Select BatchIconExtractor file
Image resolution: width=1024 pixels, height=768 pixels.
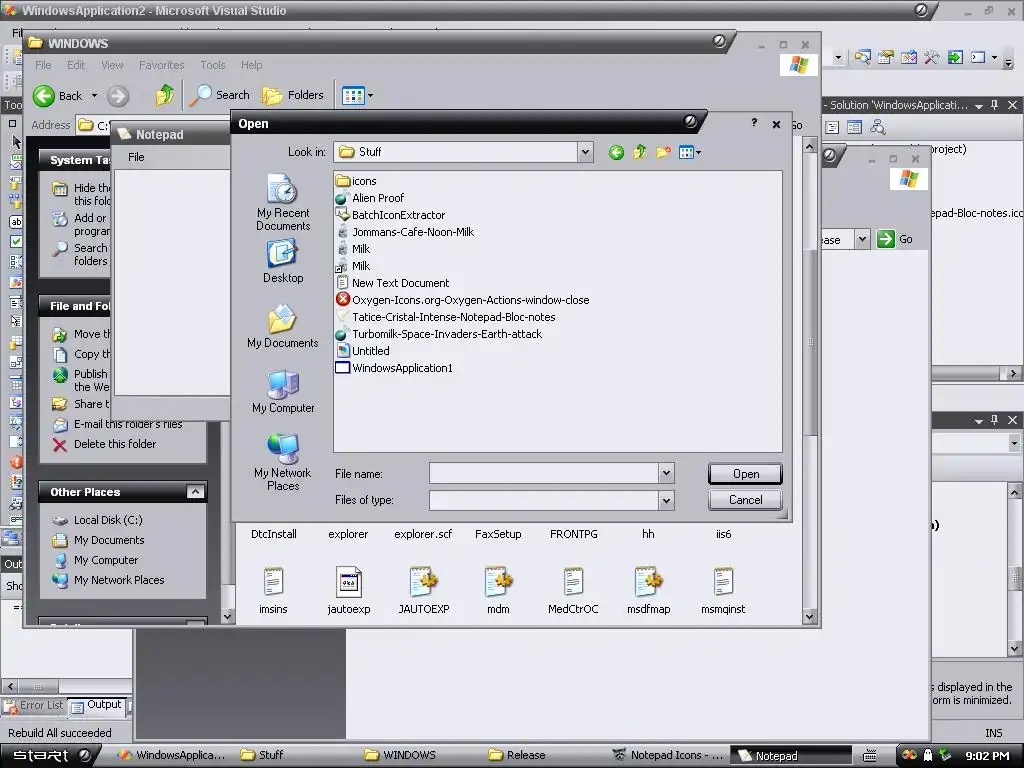pyautogui.click(x=391, y=215)
